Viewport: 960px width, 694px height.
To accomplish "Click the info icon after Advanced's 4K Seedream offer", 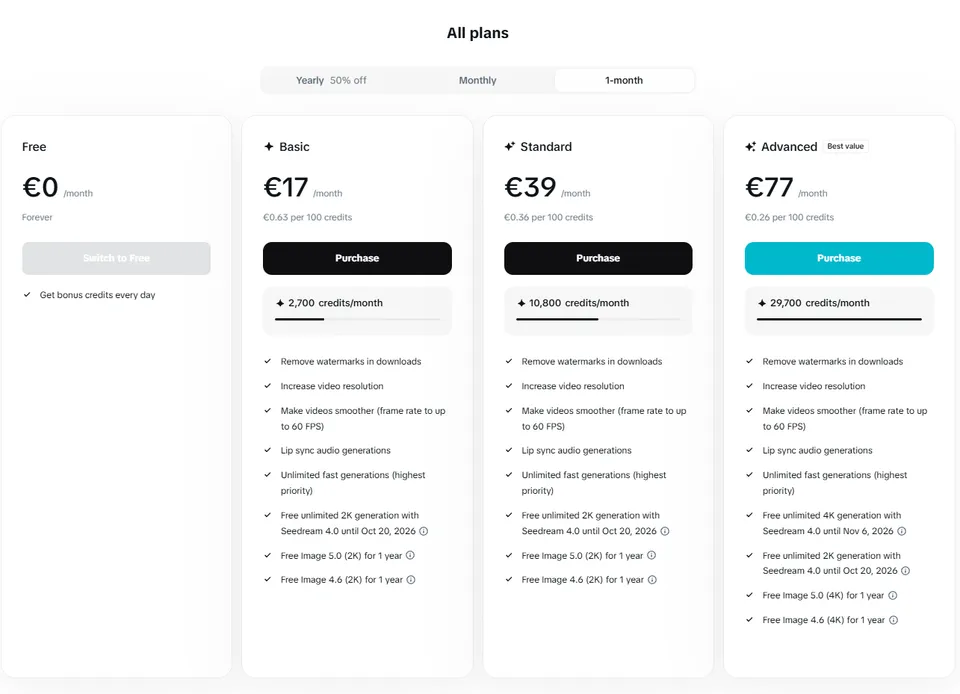I will point(903,531).
